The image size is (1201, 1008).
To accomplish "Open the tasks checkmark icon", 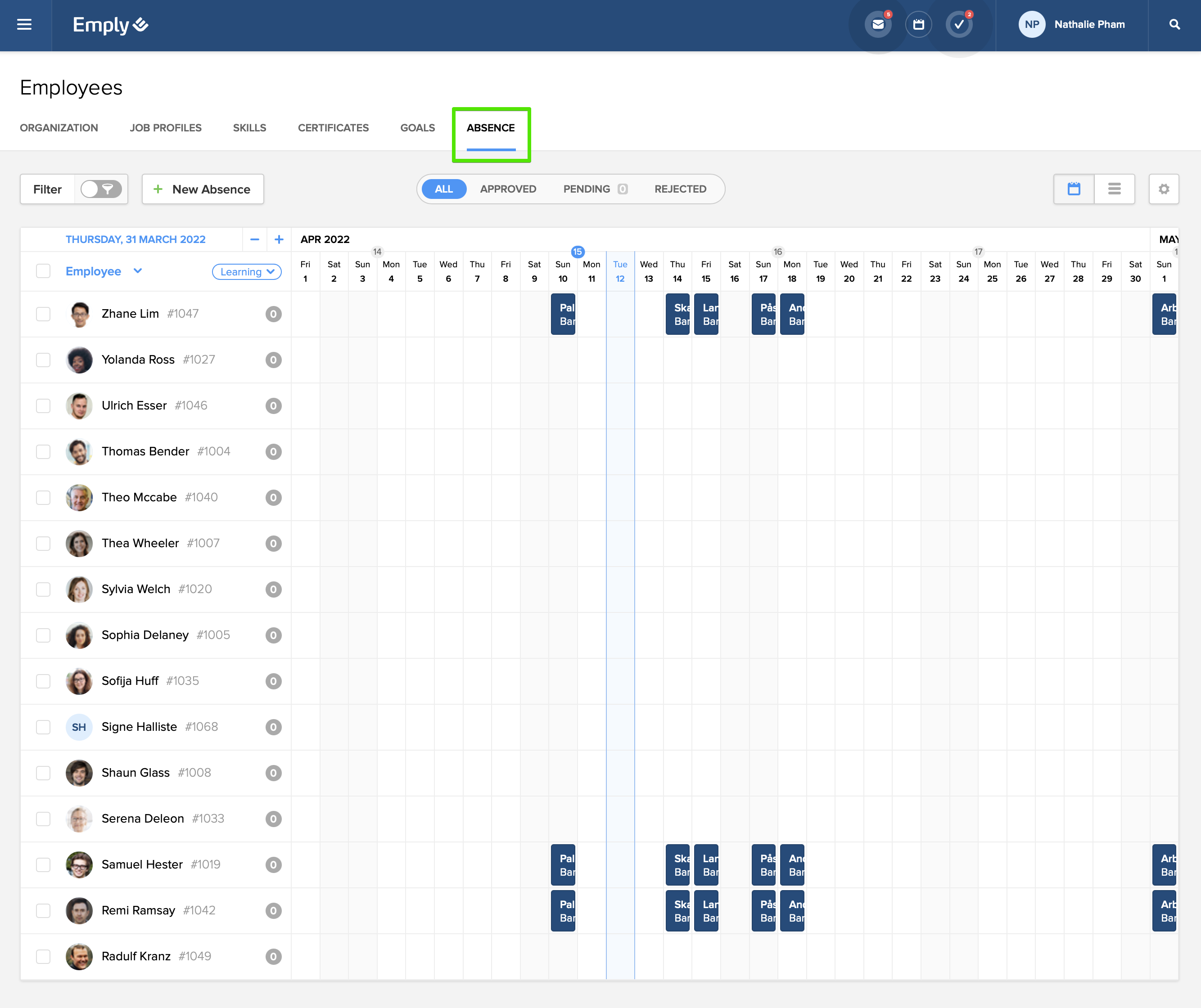I will coord(959,25).
